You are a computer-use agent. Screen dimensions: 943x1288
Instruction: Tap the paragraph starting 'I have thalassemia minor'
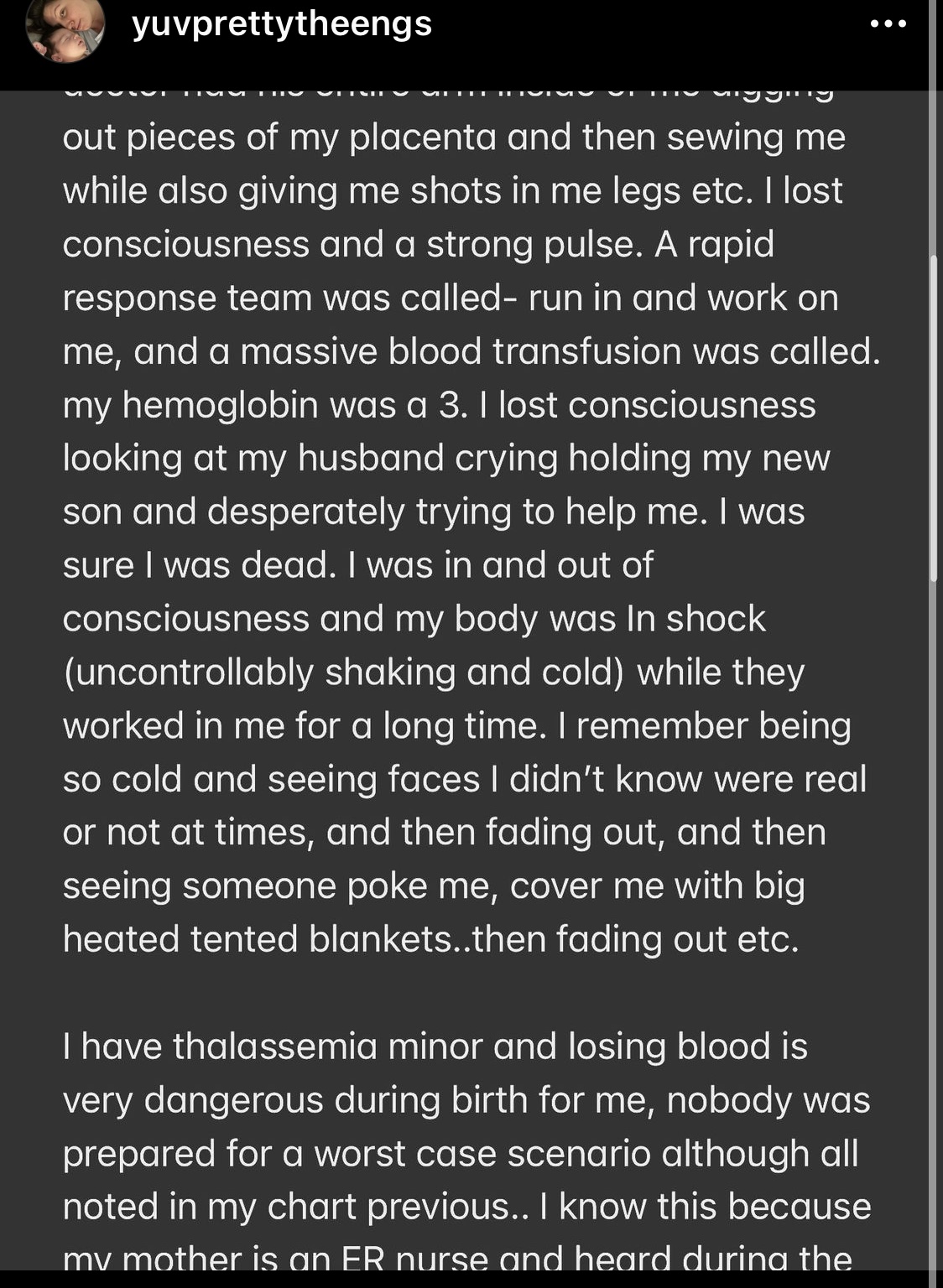tap(467, 1153)
